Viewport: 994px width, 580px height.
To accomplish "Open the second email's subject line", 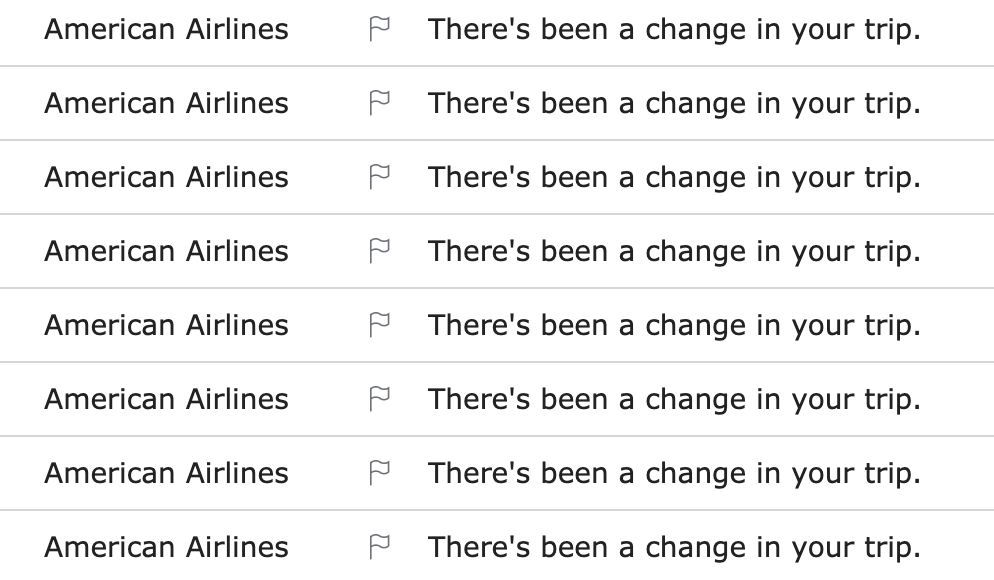I will [x=674, y=104].
